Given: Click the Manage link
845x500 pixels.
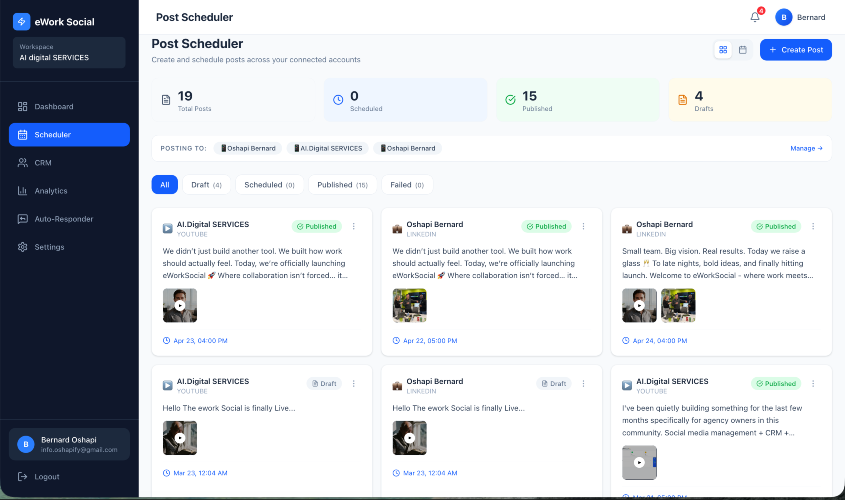Looking at the screenshot, I should (806, 148).
